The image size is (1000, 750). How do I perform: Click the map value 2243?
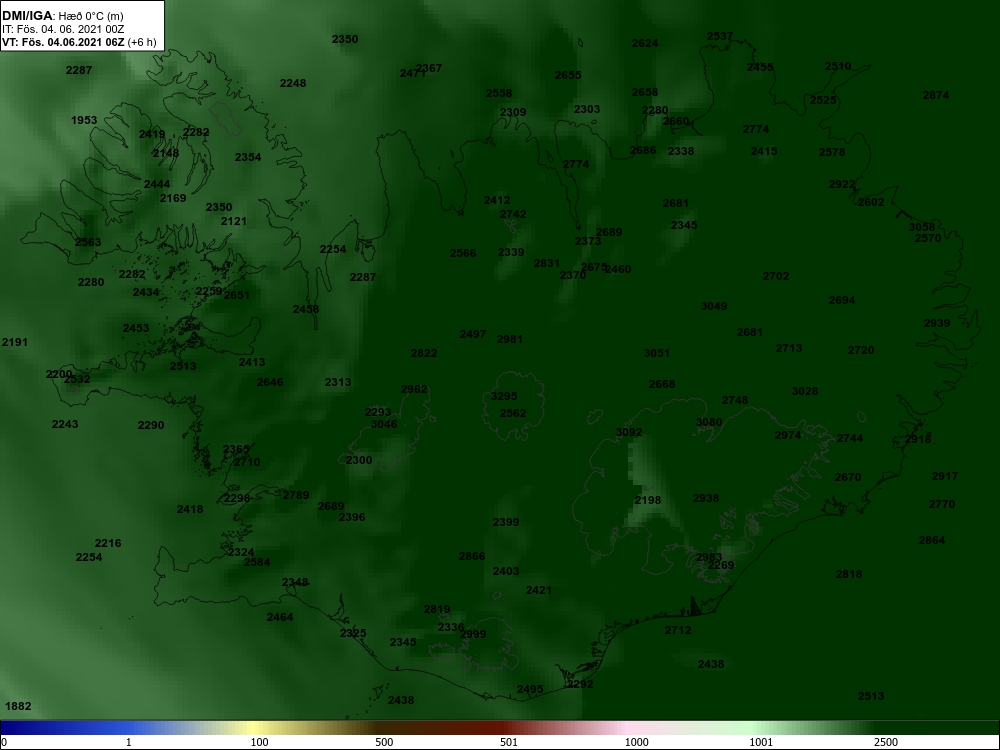(x=65, y=424)
